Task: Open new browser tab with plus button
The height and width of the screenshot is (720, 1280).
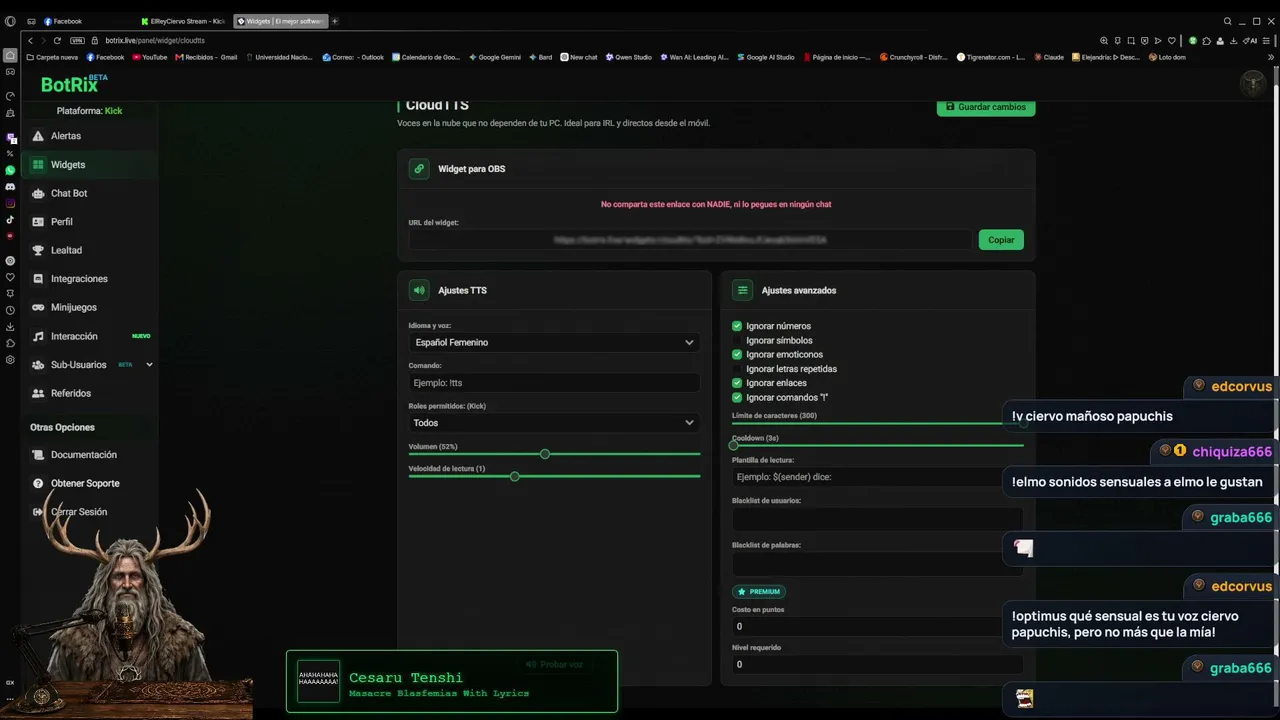Action: pos(335,21)
